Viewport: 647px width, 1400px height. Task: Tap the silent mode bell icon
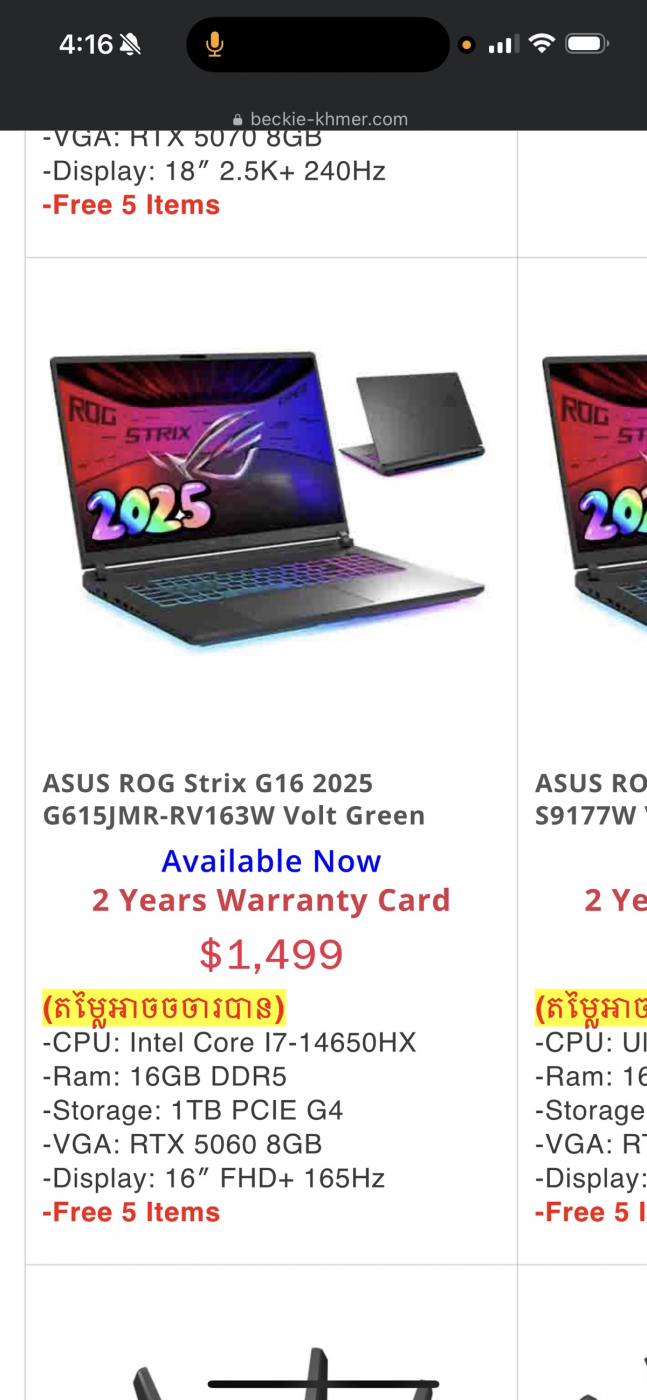coord(130,44)
